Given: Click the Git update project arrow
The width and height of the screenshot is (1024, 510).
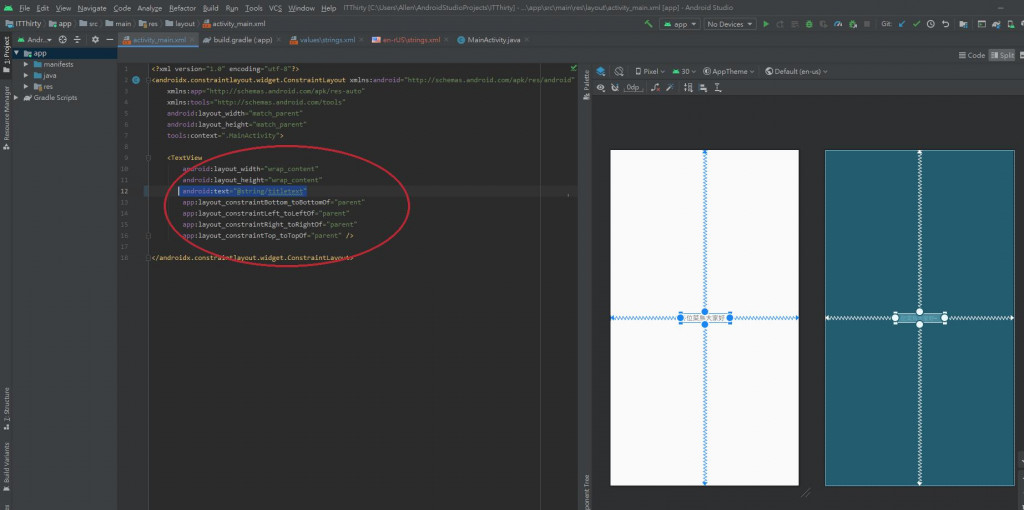Looking at the screenshot, I should point(900,23).
